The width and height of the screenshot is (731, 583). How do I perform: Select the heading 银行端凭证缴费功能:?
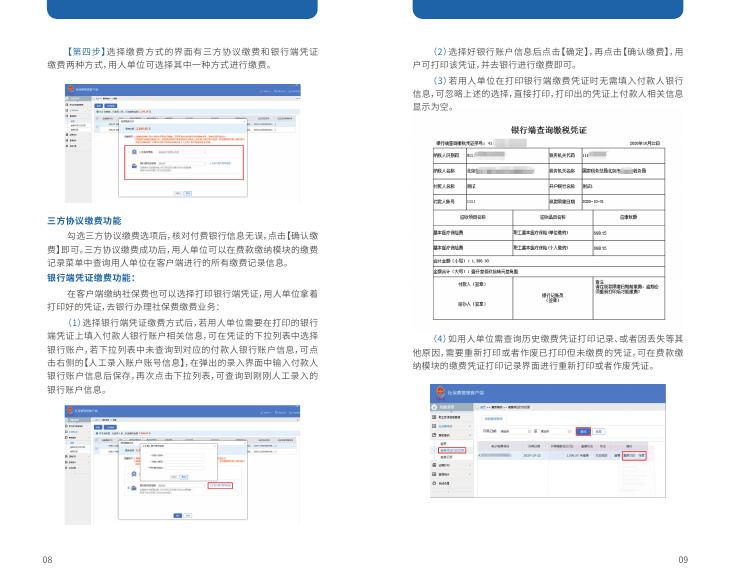(x=91, y=278)
